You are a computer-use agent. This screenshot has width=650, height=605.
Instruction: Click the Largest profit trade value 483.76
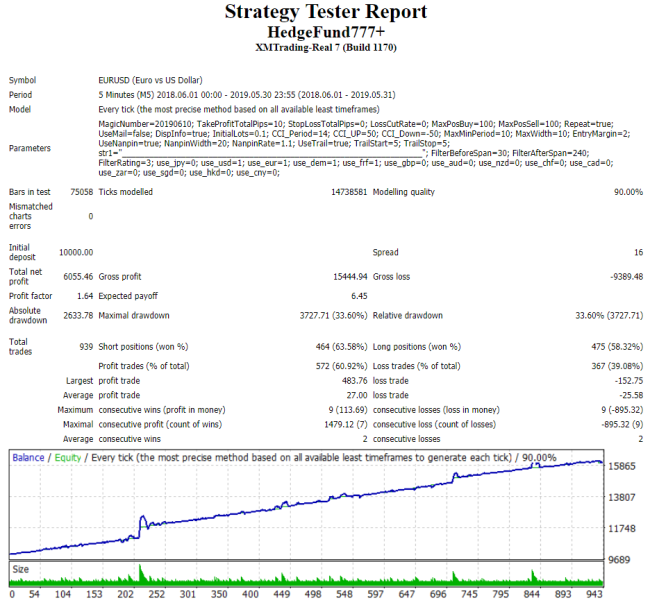(354, 381)
